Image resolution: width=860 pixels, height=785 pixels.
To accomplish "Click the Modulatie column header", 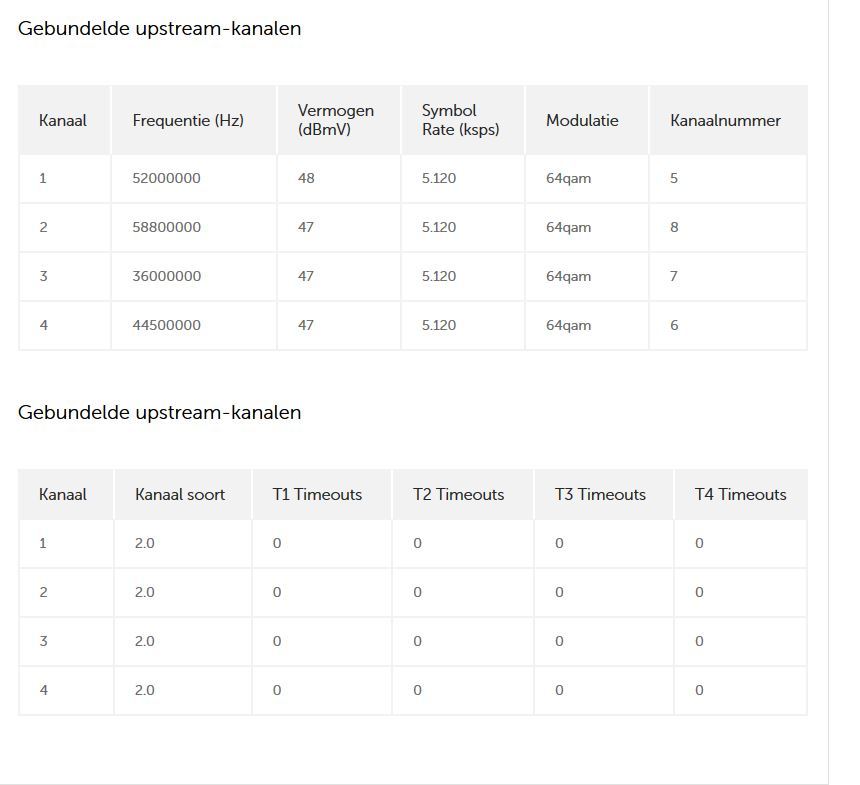I will coord(582,120).
